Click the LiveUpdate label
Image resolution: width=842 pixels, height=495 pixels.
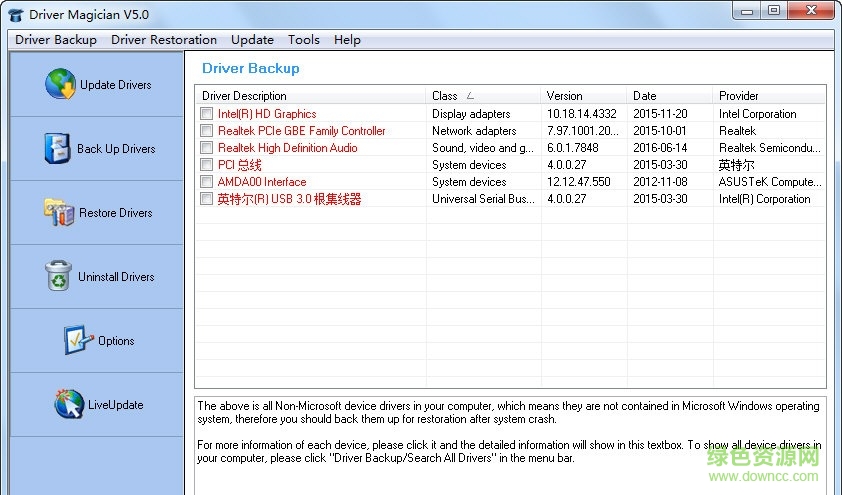click(x=115, y=405)
